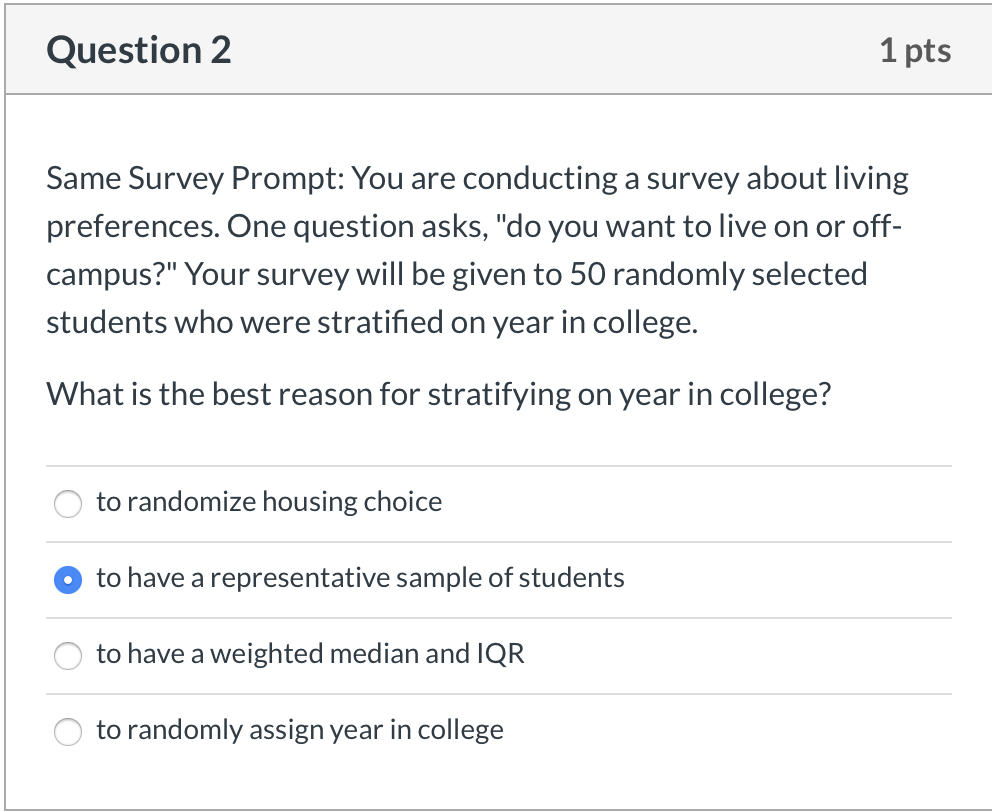Click the survey prompt paragraph
Image resolution: width=992 pixels, height=812 pixels.
pos(477,249)
